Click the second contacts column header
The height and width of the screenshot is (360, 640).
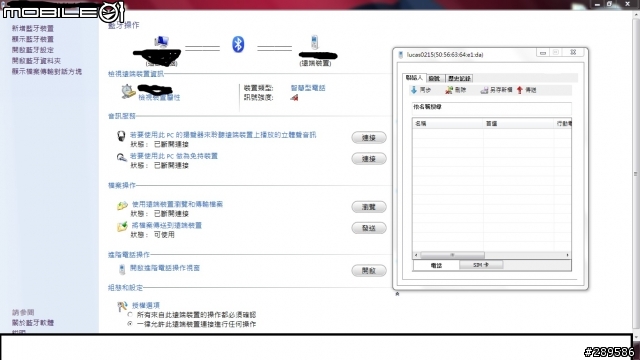click(x=518, y=123)
